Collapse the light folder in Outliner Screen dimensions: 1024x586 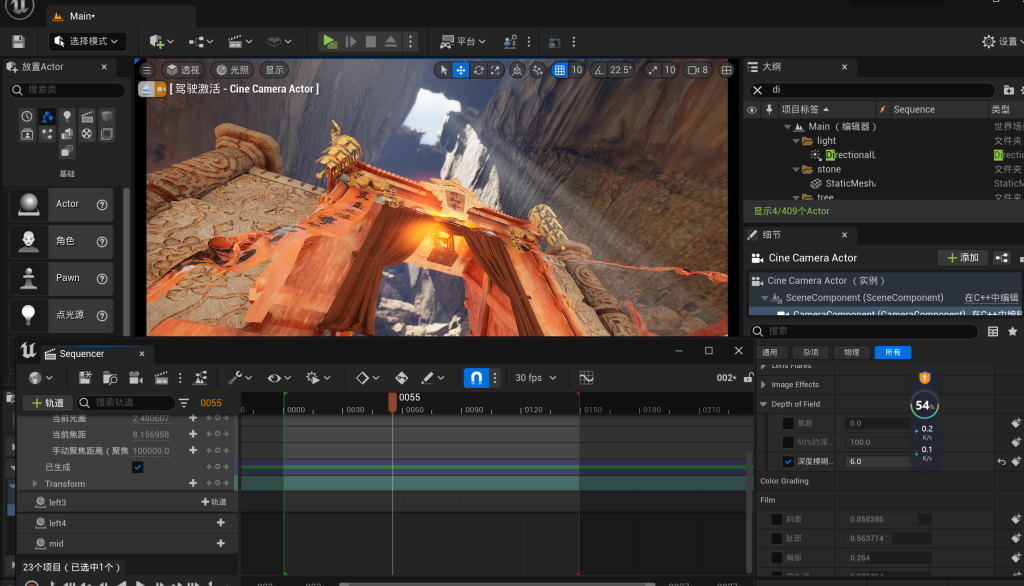(x=796, y=141)
